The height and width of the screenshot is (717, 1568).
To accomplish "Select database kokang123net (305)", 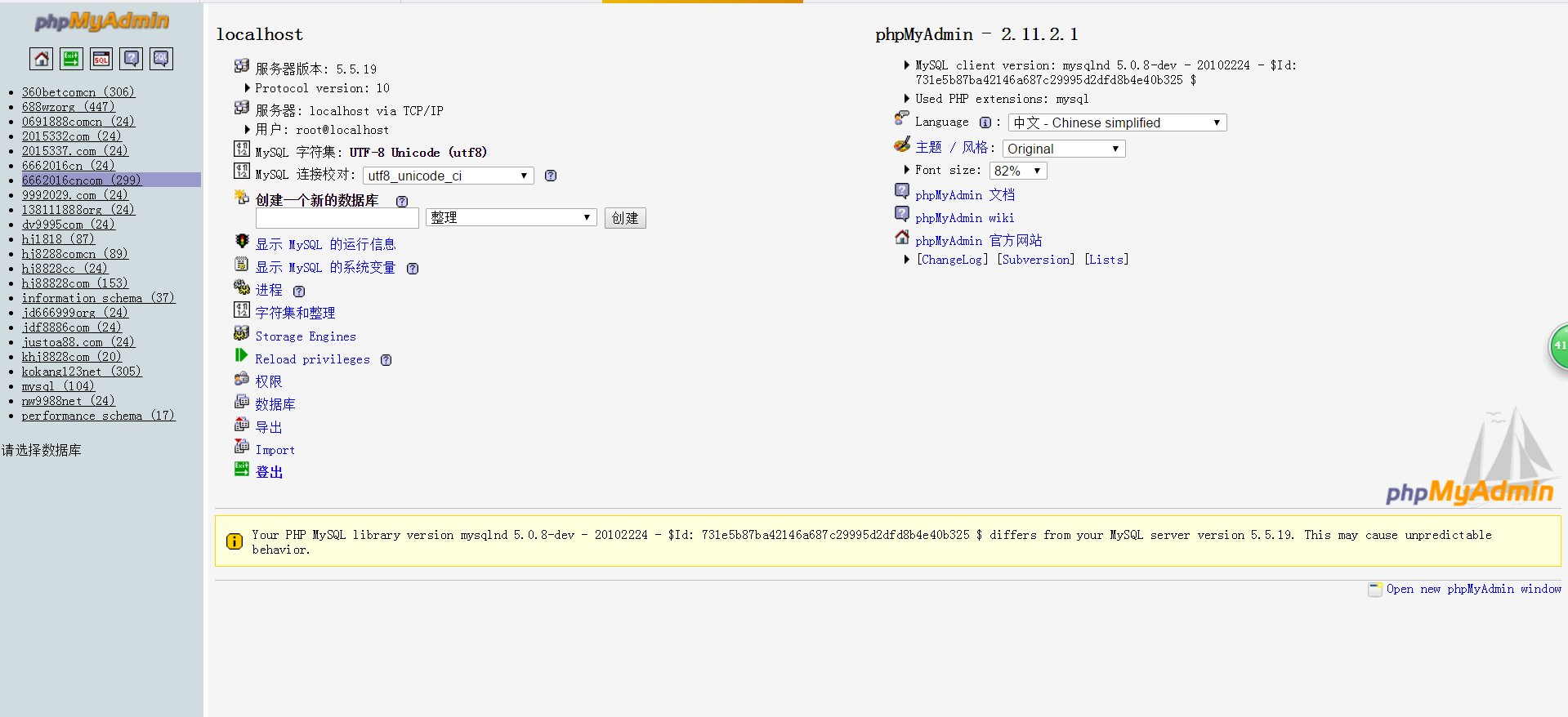I will pyautogui.click(x=82, y=372).
